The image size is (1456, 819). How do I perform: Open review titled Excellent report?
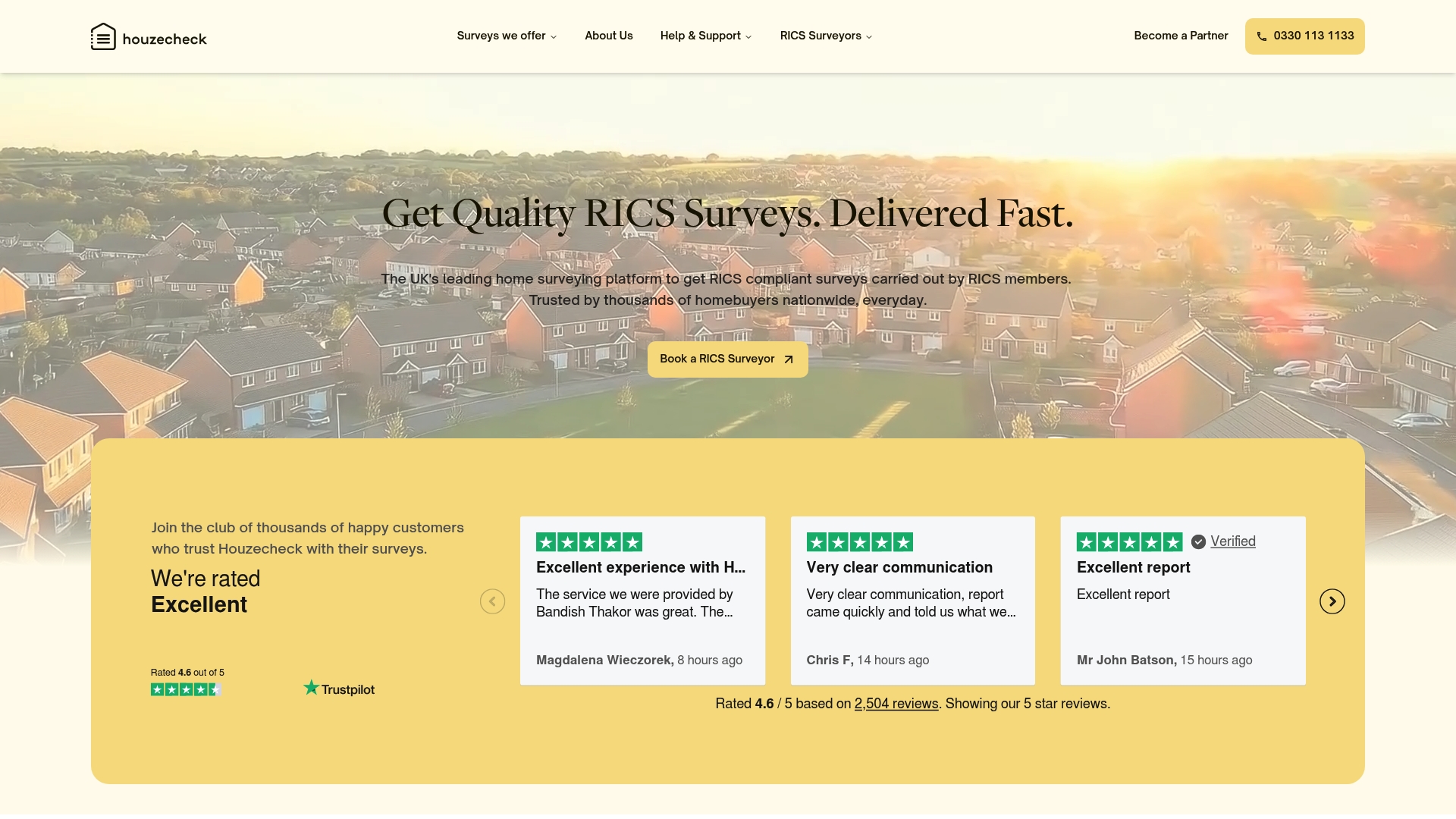[x=1134, y=567]
